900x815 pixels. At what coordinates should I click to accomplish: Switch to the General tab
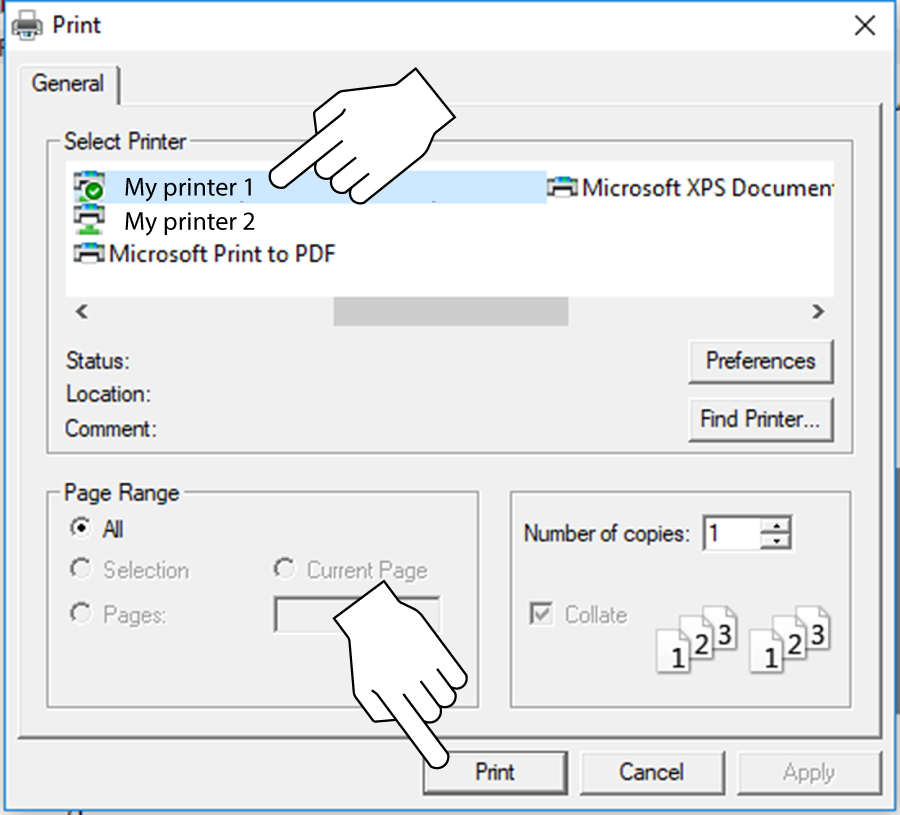(68, 84)
